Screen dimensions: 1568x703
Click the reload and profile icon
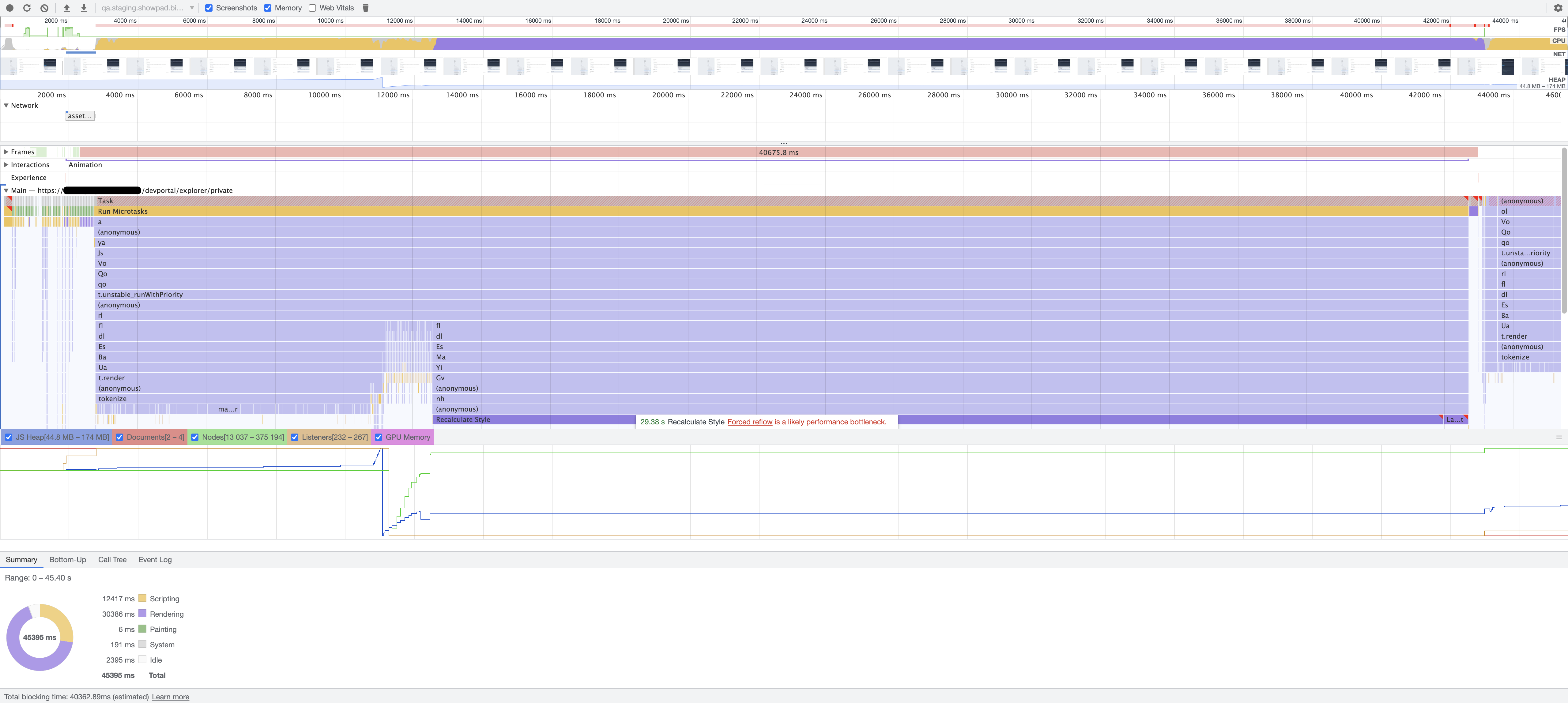click(x=27, y=8)
